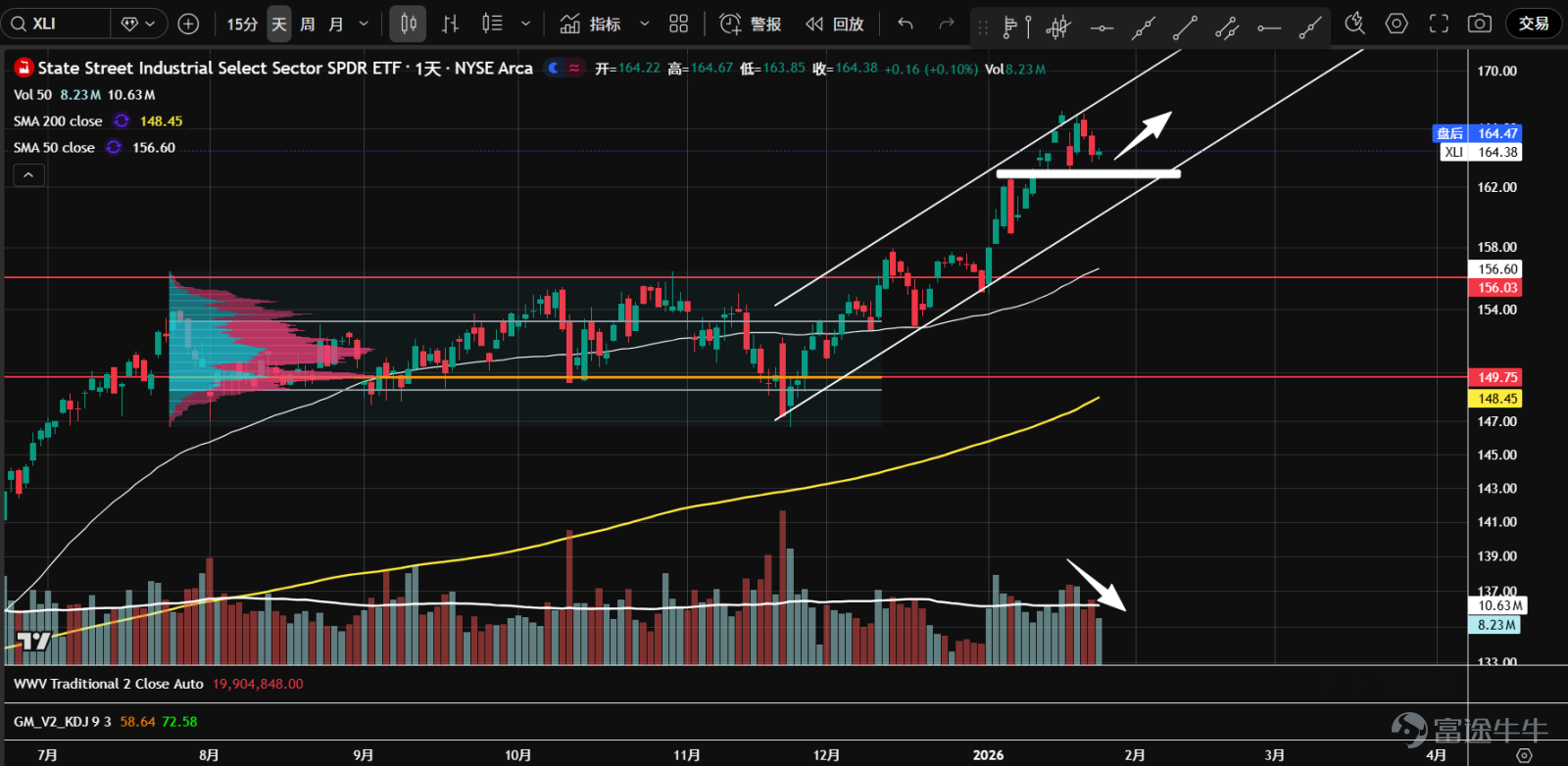Screen dimensions: 1568x766
Task: Toggle the moon extended-hours session indicator
Action: tap(554, 68)
